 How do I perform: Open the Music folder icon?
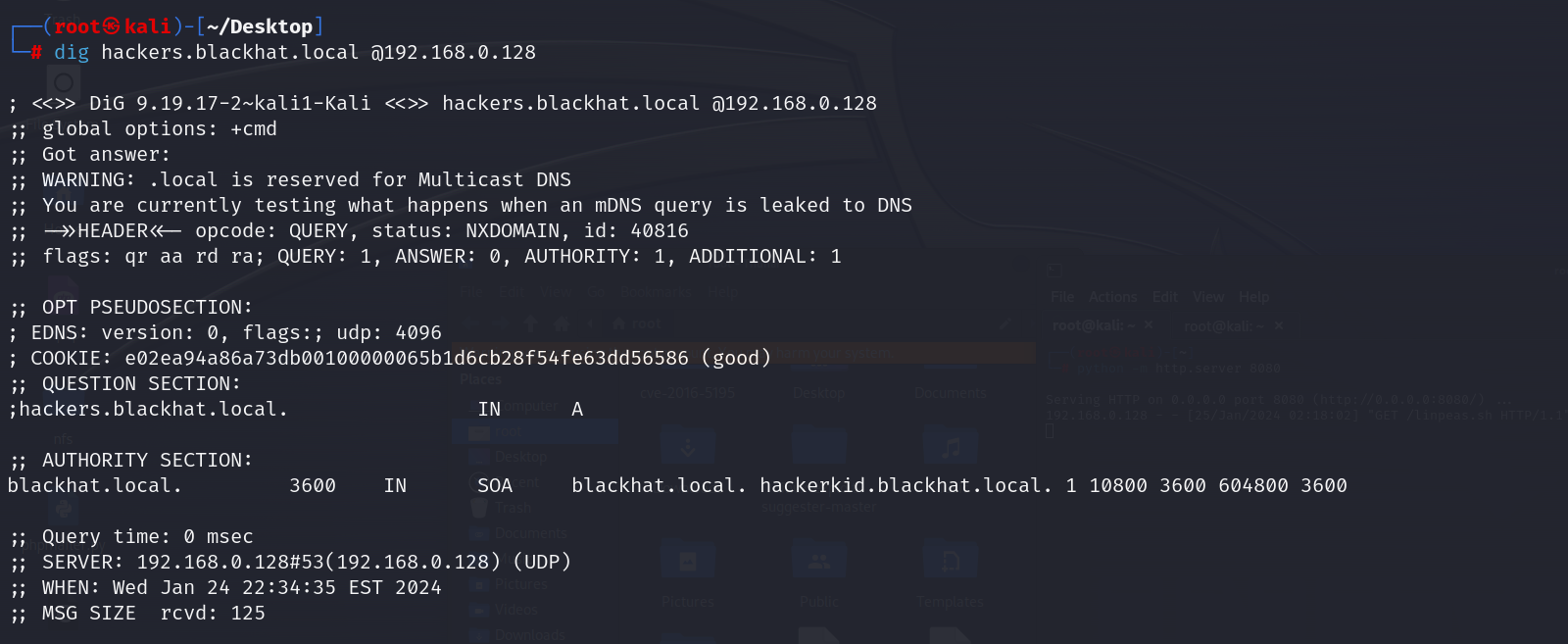[950, 447]
